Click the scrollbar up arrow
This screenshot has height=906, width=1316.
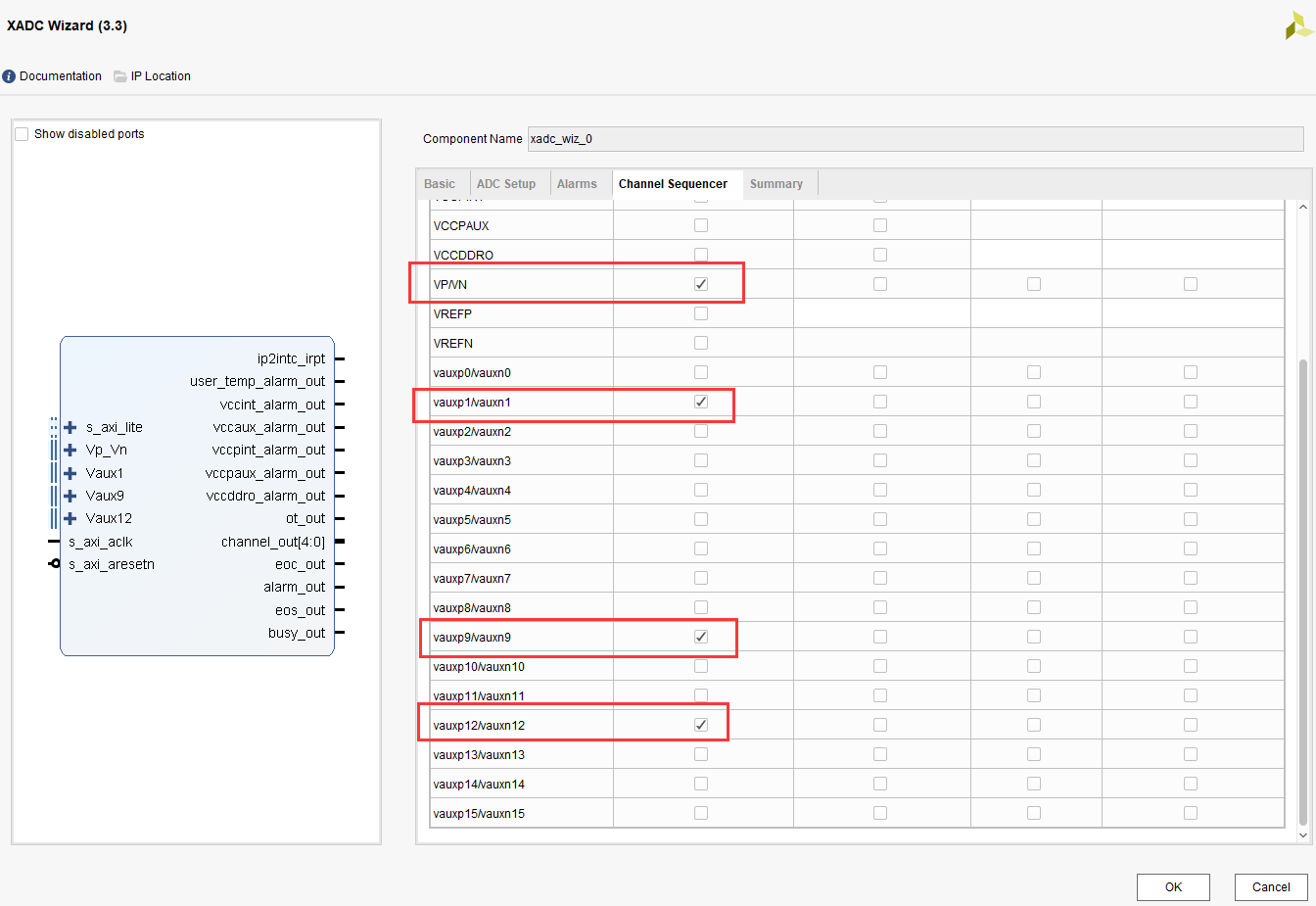pyautogui.click(x=1302, y=207)
